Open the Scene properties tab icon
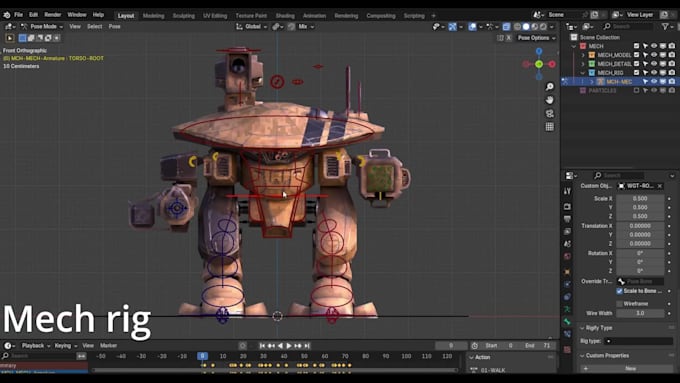This screenshot has height=383, width=680. click(x=567, y=244)
